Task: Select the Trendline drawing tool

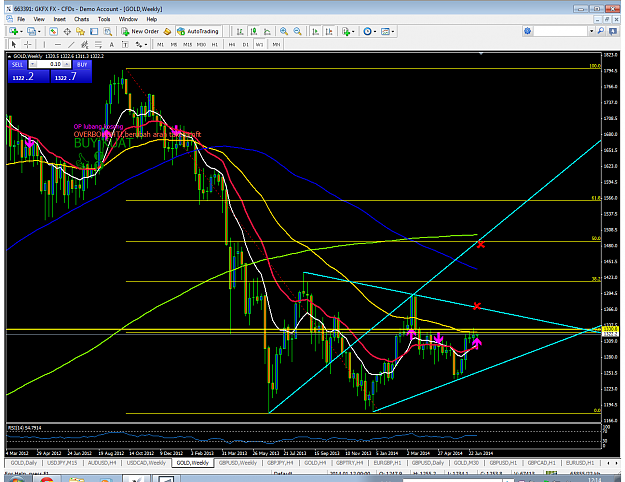Action: click(x=71, y=44)
